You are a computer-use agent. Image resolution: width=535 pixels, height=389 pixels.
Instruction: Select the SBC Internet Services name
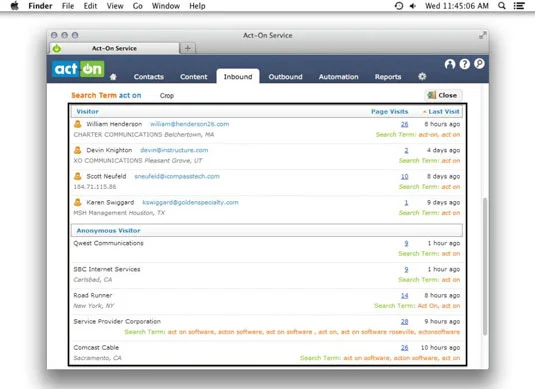click(x=107, y=269)
